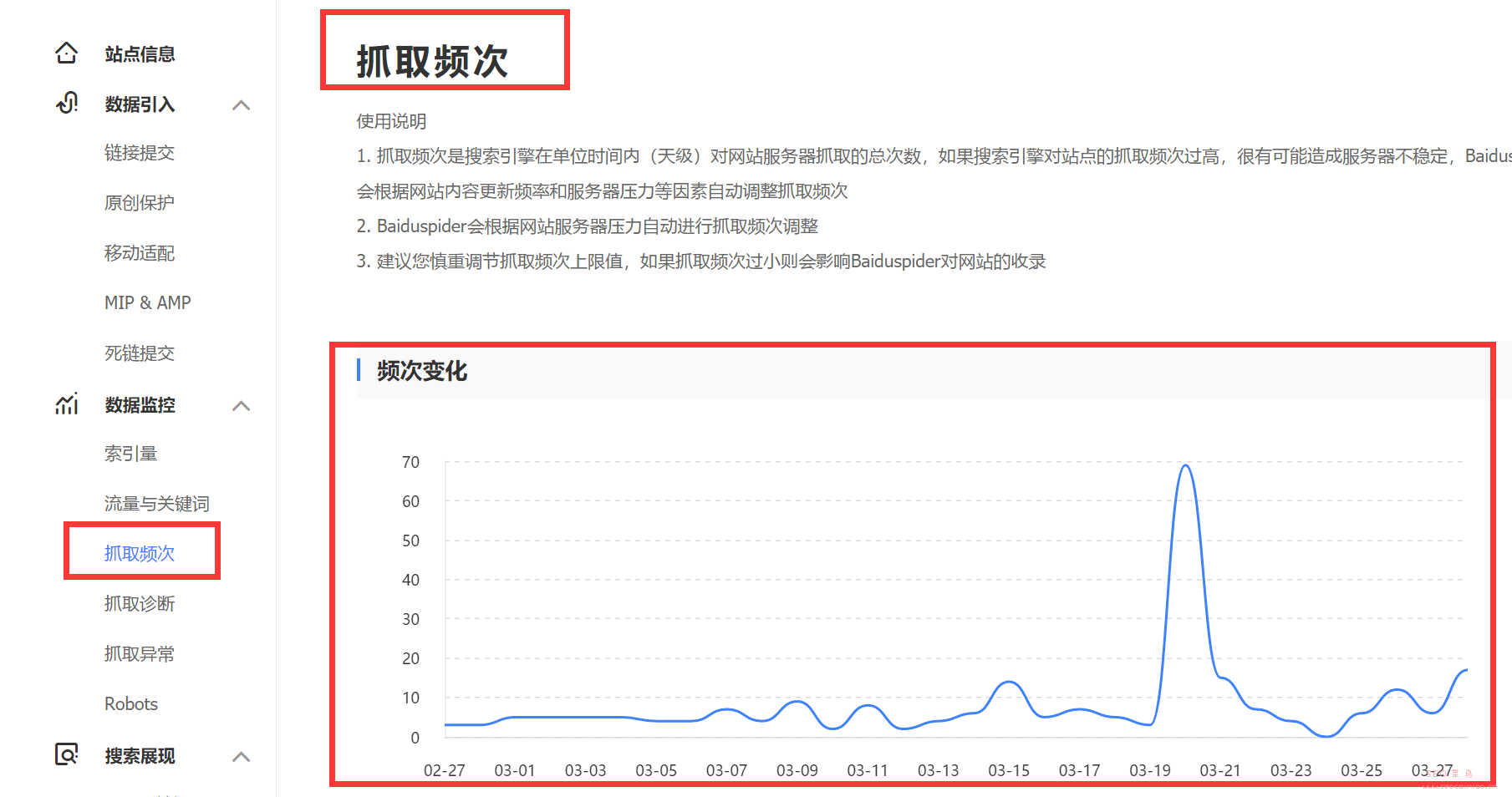Click the 03-15 label on chart axis
The height and width of the screenshot is (797, 1512).
[1009, 770]
